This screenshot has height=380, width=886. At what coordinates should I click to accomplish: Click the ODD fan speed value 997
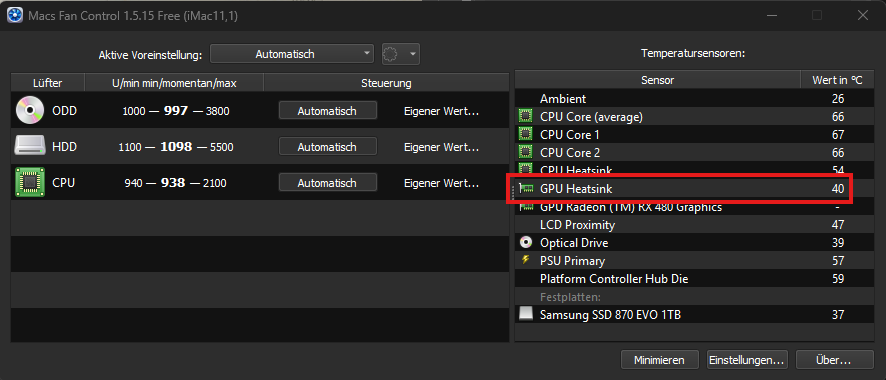[176, 111]
